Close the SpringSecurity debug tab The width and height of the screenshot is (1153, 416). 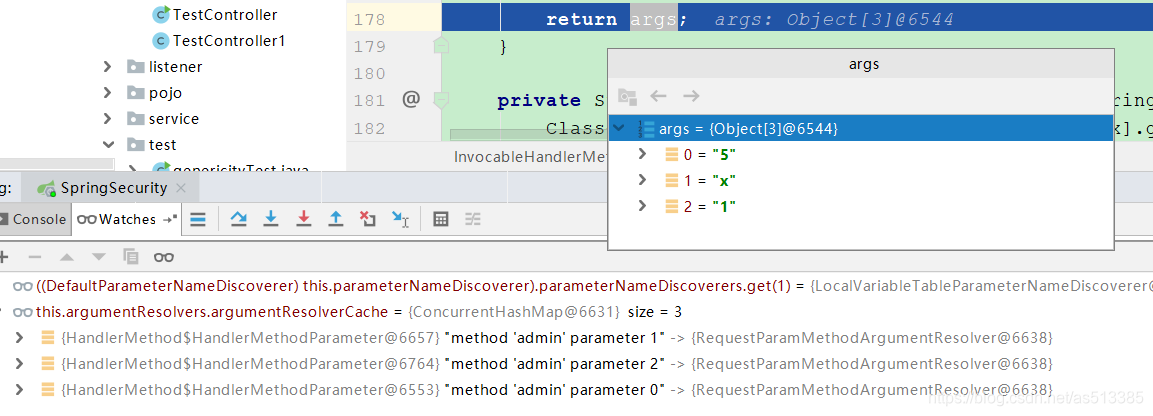(x=182, y=188)
